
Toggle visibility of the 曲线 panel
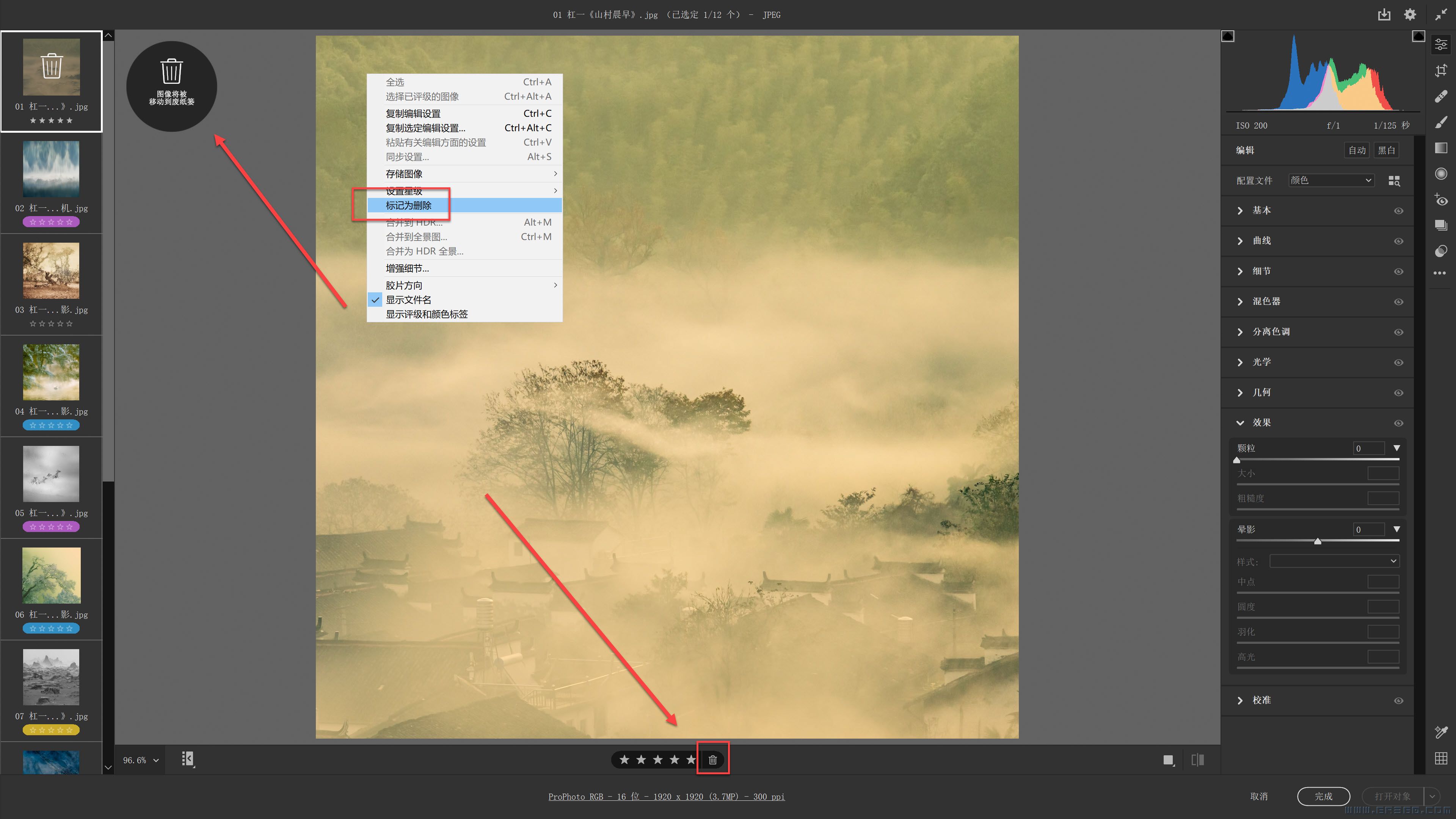pos(1398,242)
